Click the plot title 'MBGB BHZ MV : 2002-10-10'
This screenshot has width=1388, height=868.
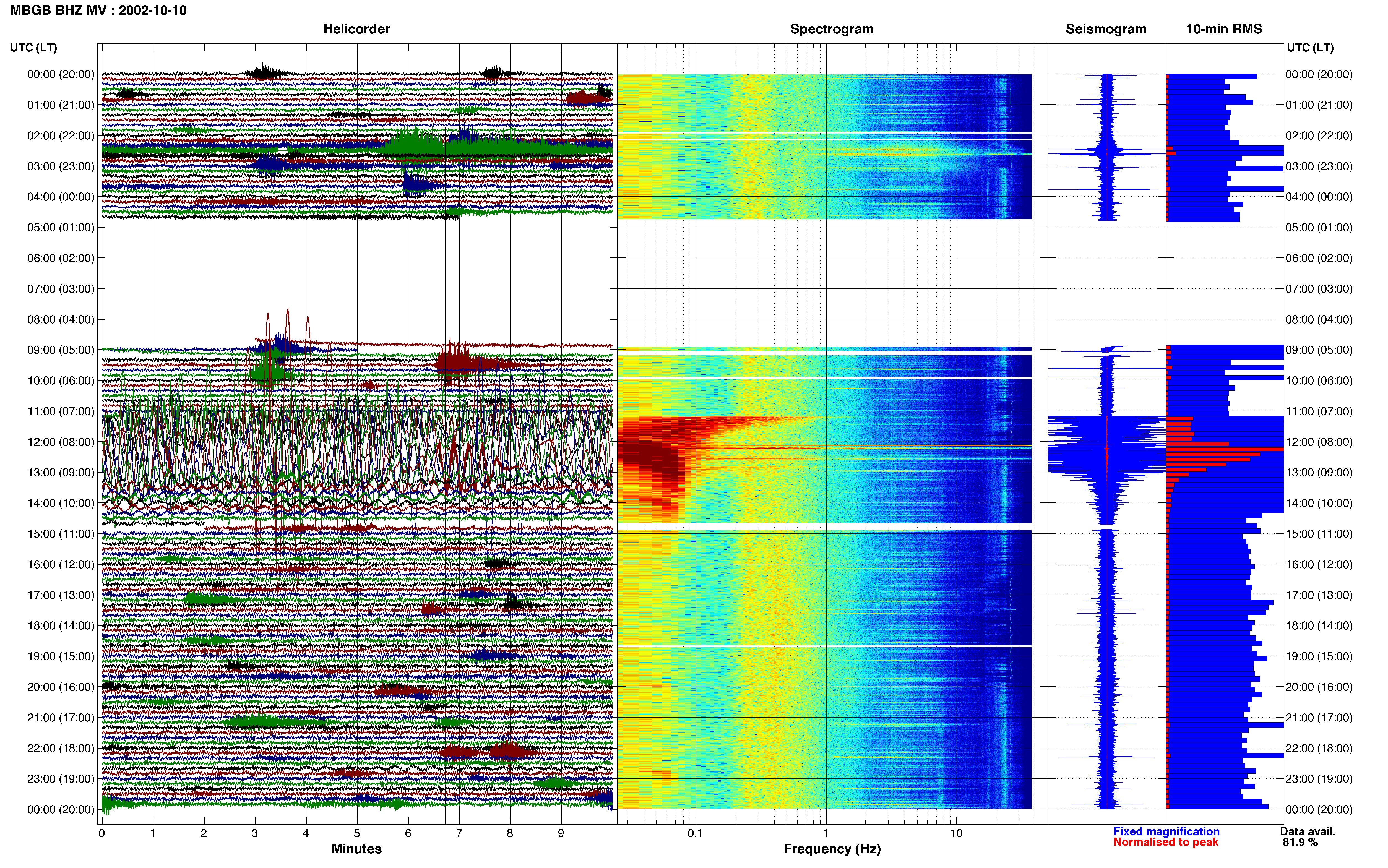tap(98, 10)
